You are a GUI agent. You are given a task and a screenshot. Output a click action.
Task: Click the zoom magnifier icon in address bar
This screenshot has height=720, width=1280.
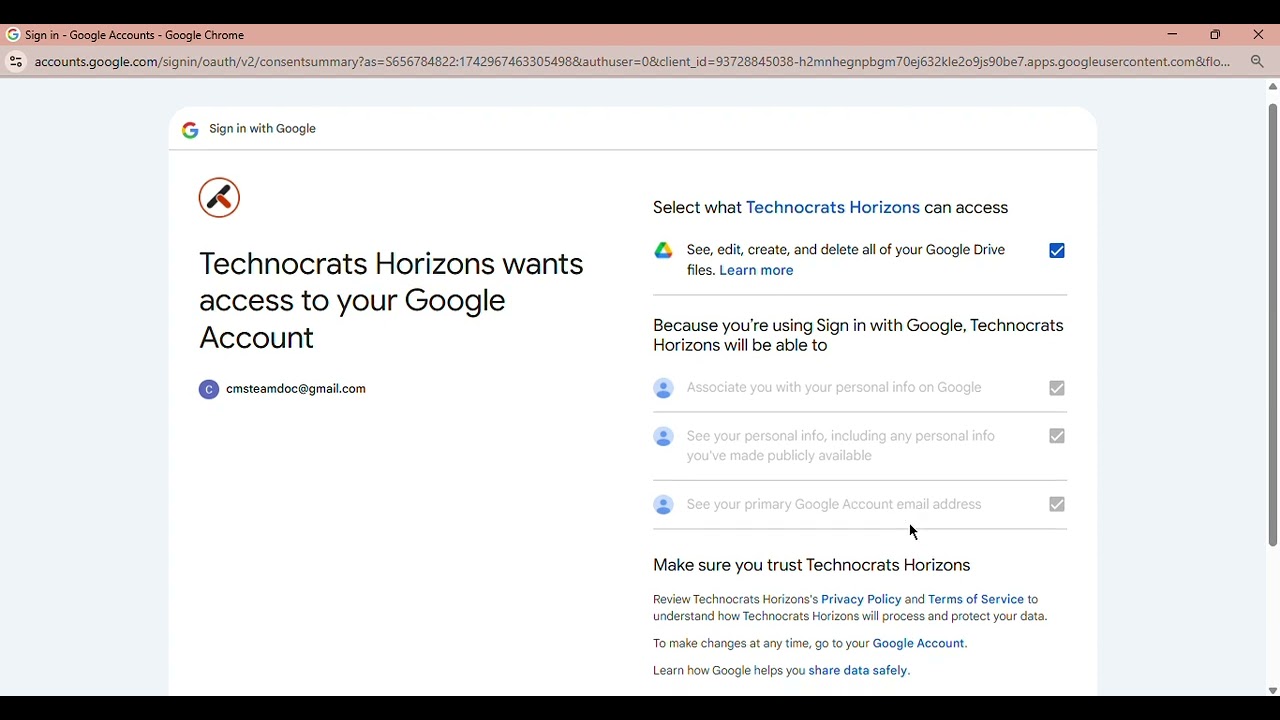1258,62
